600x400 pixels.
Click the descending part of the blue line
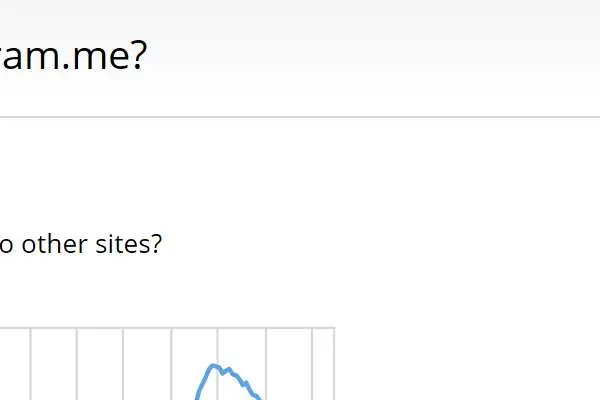(242, 382)
